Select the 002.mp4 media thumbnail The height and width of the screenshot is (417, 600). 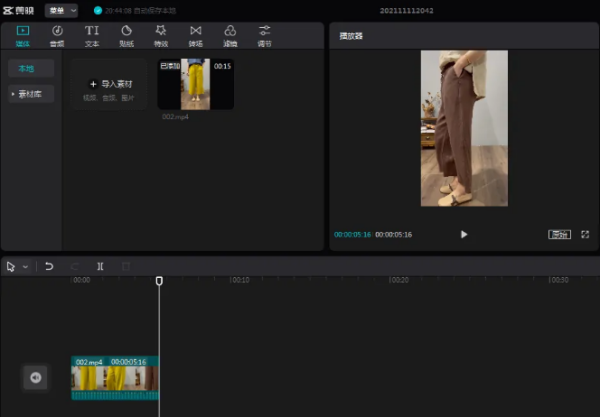coord(195,84)
